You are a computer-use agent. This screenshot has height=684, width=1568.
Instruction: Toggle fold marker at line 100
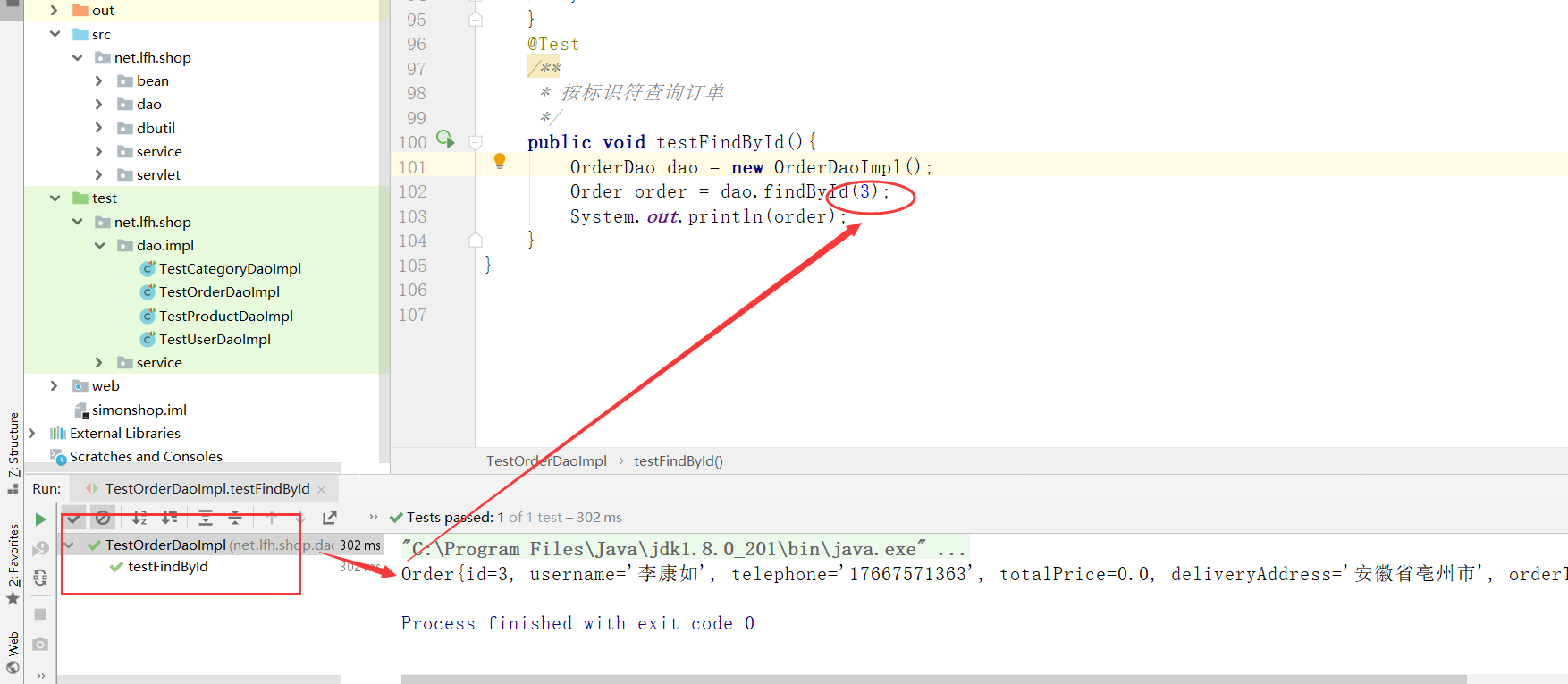coord(476,142)
